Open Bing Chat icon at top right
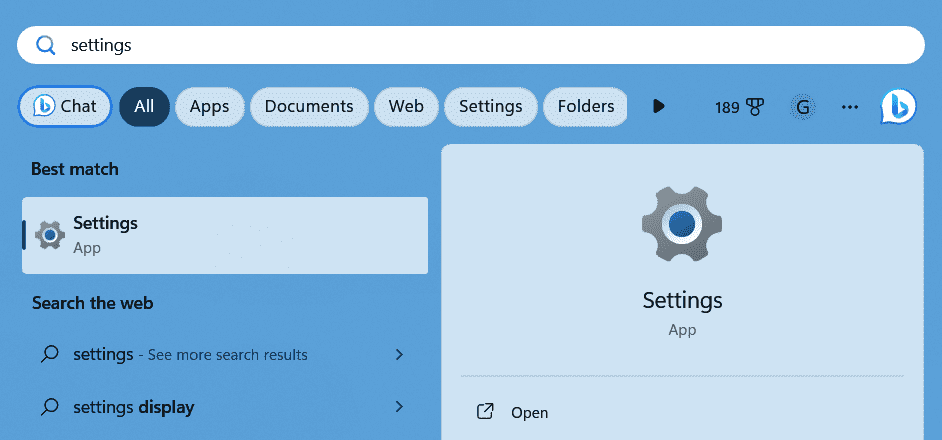Viewport: 942px width, 440px height. click(897, 107)
